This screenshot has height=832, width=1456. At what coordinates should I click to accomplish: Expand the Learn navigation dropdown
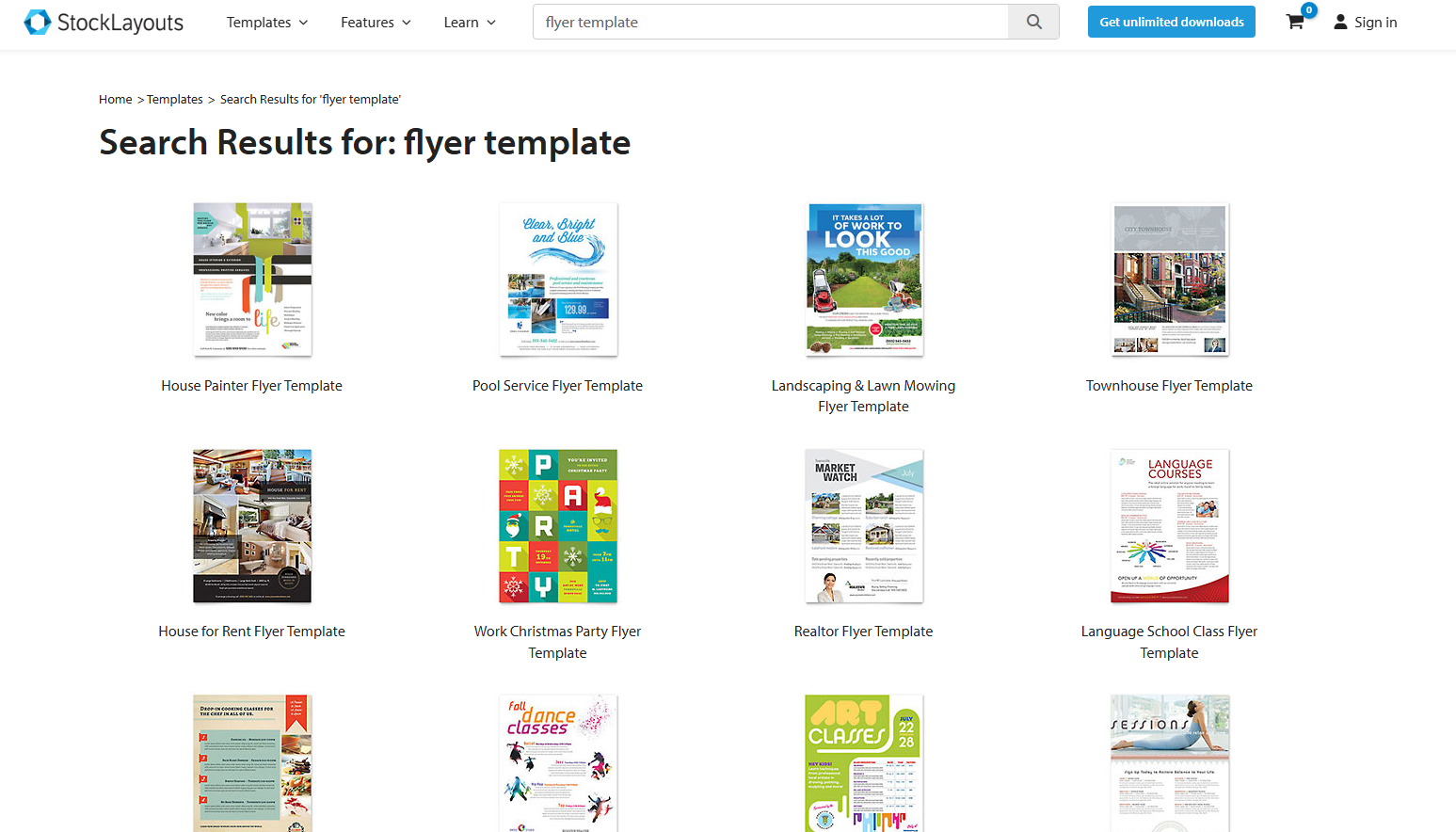coord(468,22)
